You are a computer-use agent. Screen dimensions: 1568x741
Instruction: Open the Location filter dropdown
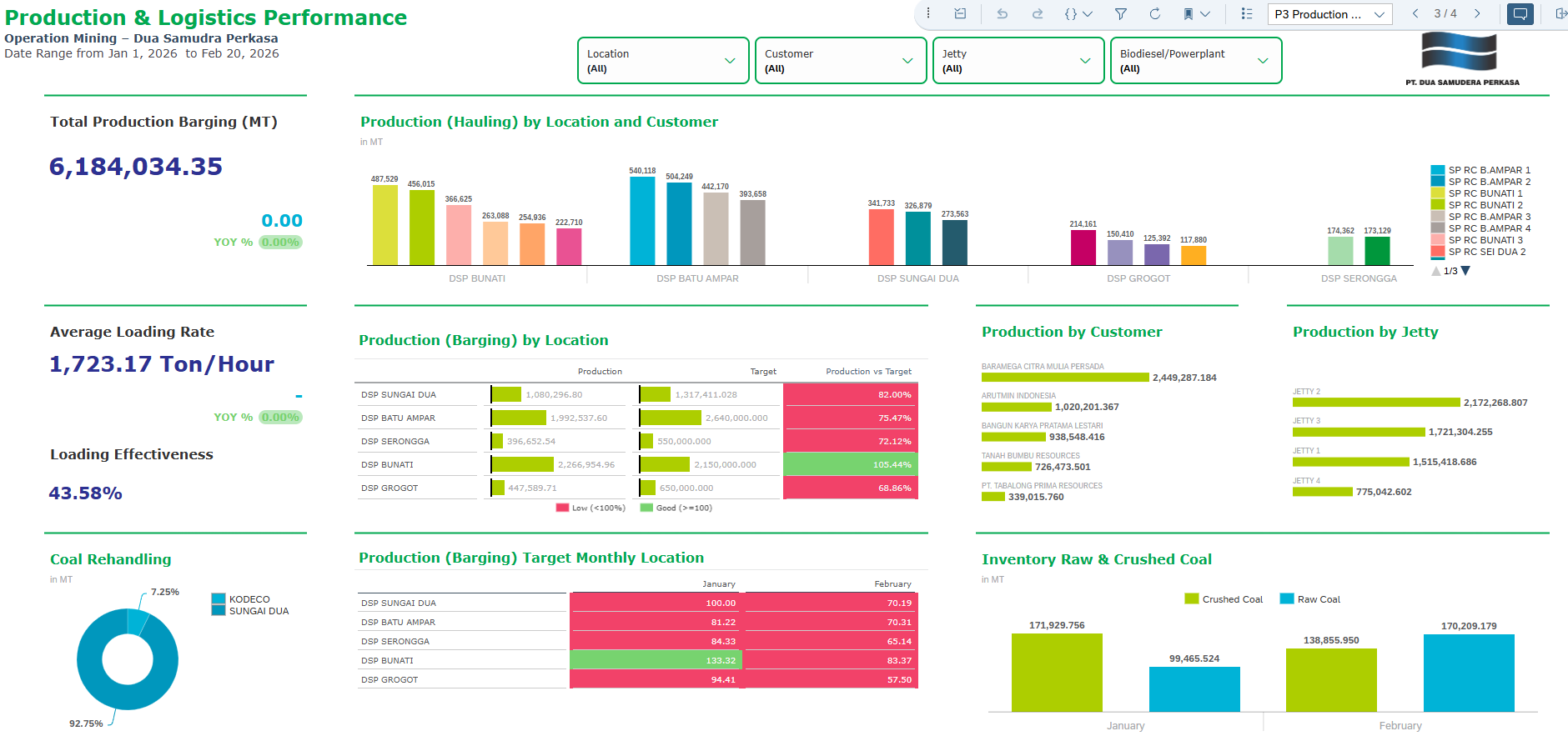click(663, 61)
